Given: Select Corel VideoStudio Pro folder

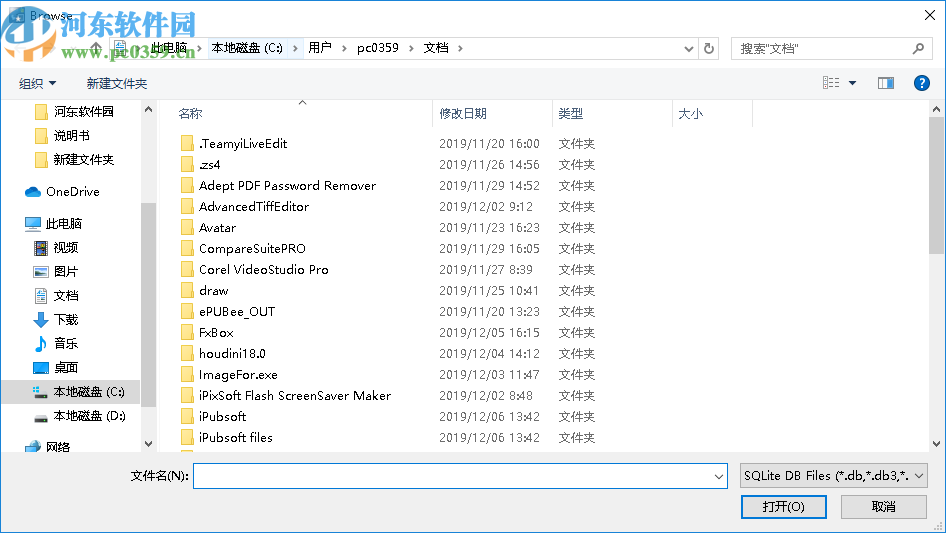Looking at the screenshot, I should 255,270.
